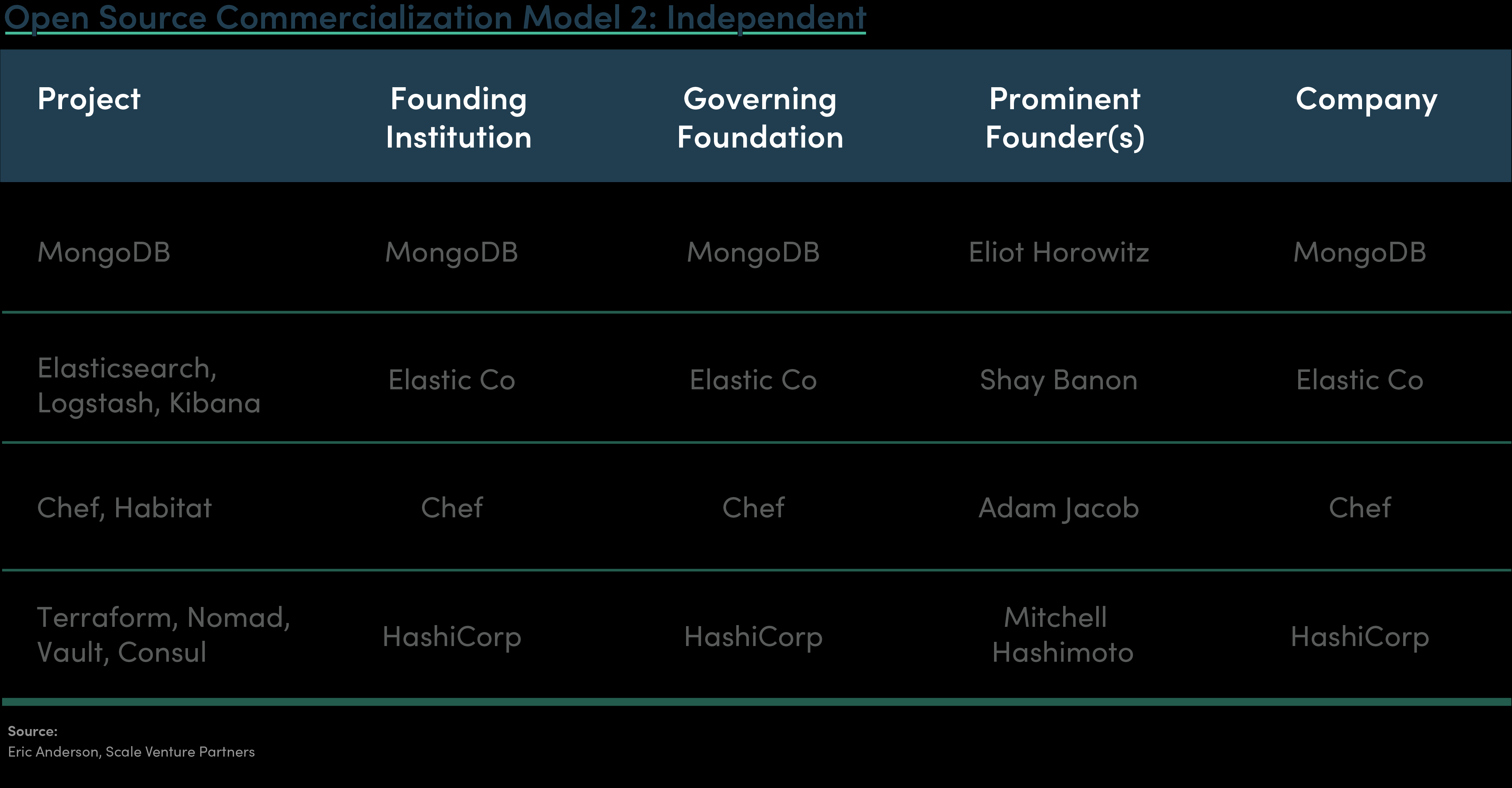
Task: Click the Terraform, Nomad, Vault, Consul cell
Action: (163, 635)
